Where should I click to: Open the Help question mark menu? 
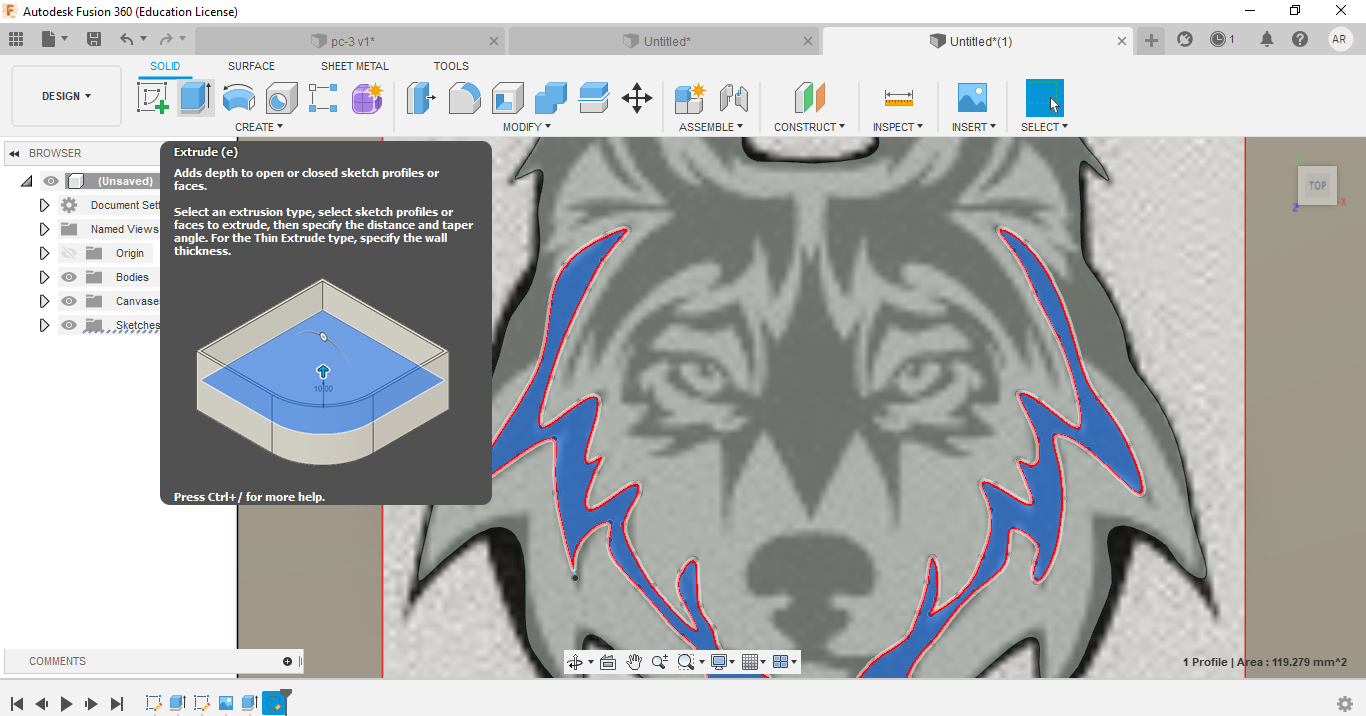coord(1300,39)
